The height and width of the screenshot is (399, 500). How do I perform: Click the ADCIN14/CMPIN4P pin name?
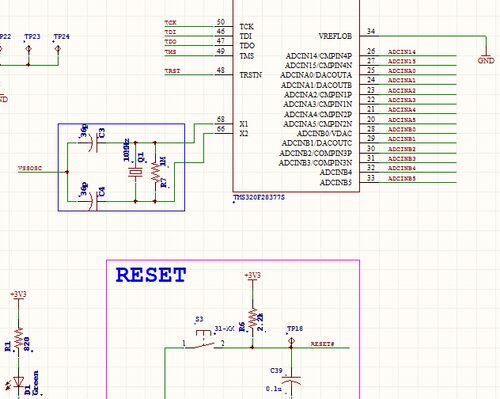click(319, 56)
